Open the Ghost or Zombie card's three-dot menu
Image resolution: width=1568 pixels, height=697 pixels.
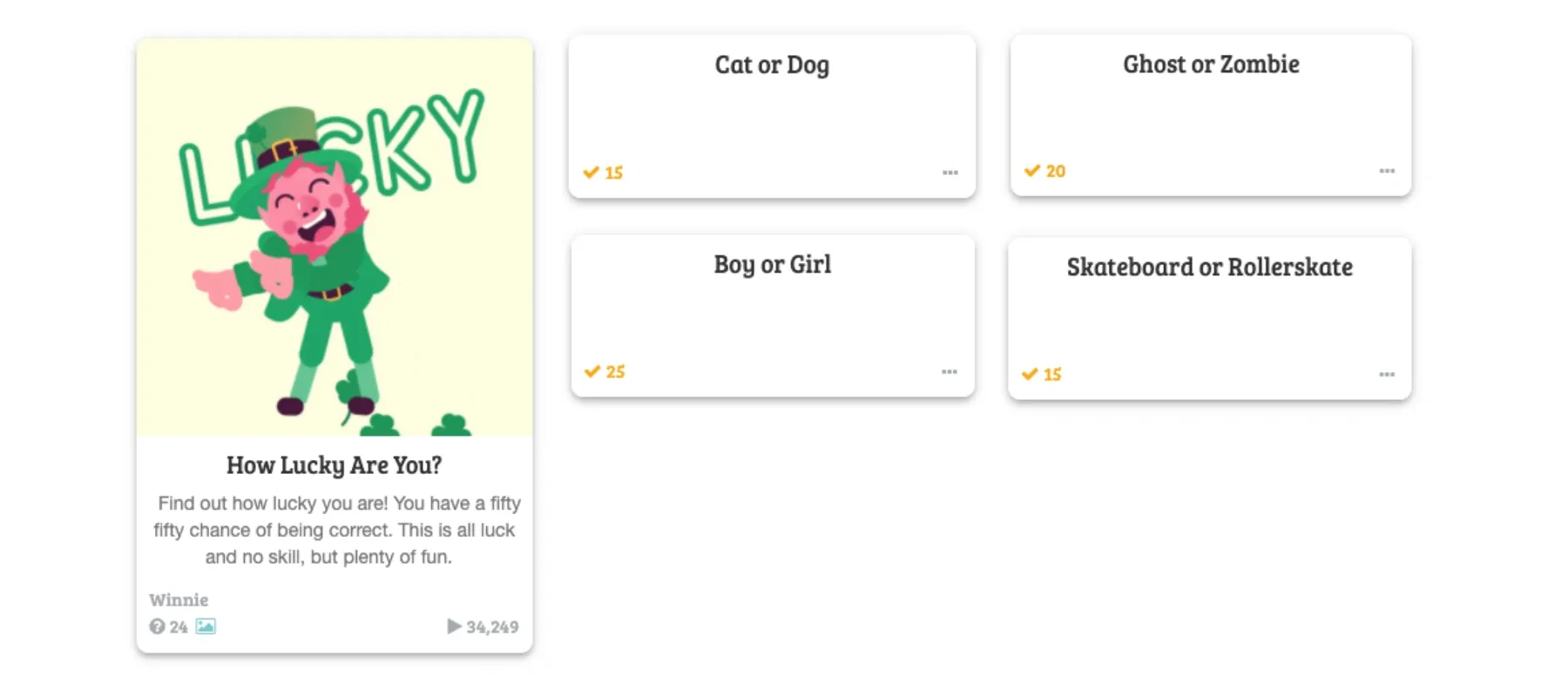coord(1387,171)
